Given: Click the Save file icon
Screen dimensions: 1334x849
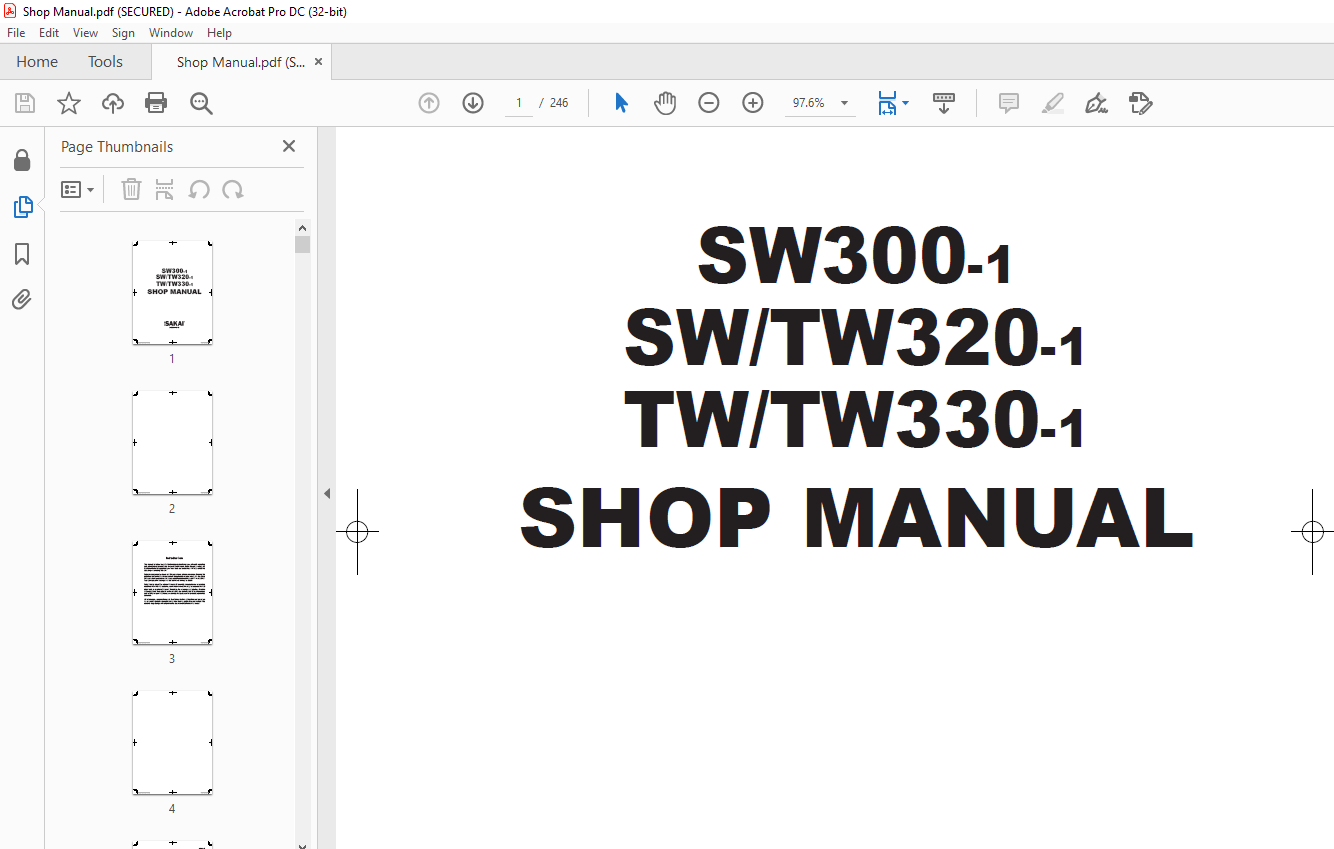Looking at the screenshot, I should coord(25,103).
